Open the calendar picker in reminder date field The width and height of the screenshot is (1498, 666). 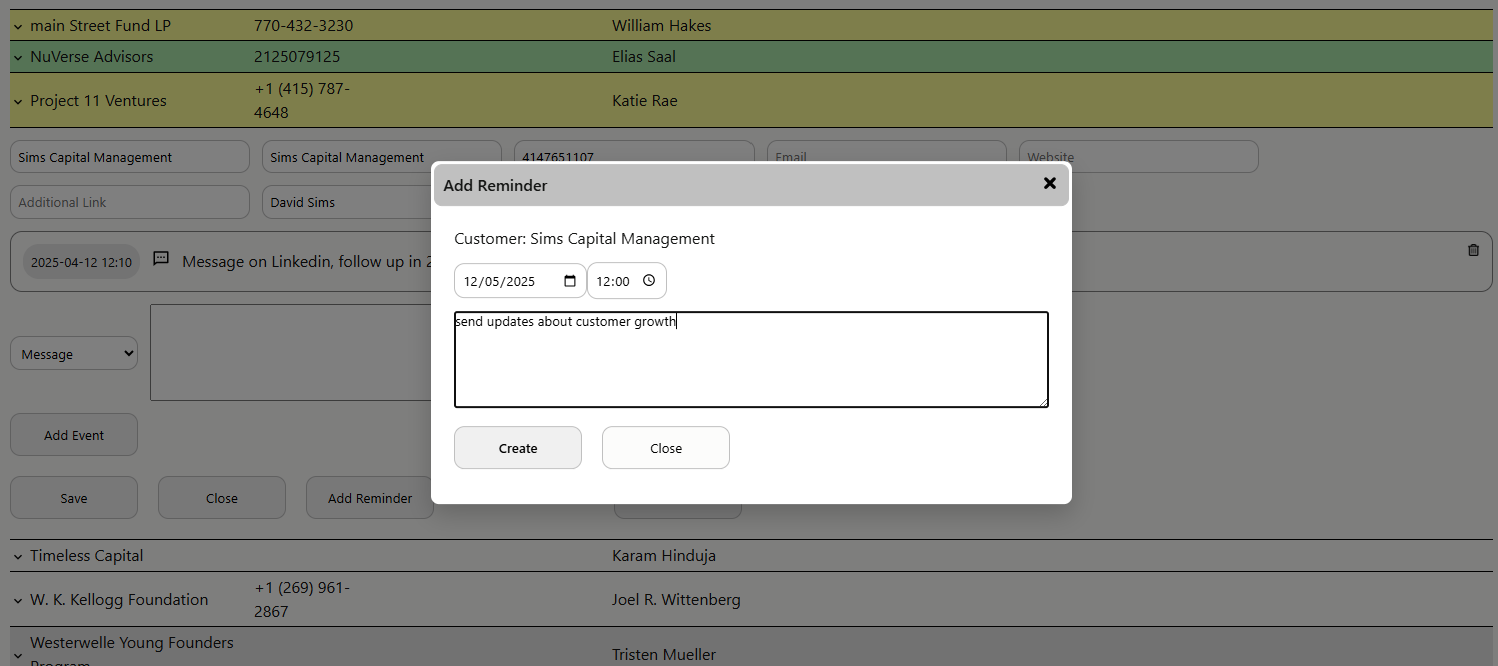pos(570,281)
